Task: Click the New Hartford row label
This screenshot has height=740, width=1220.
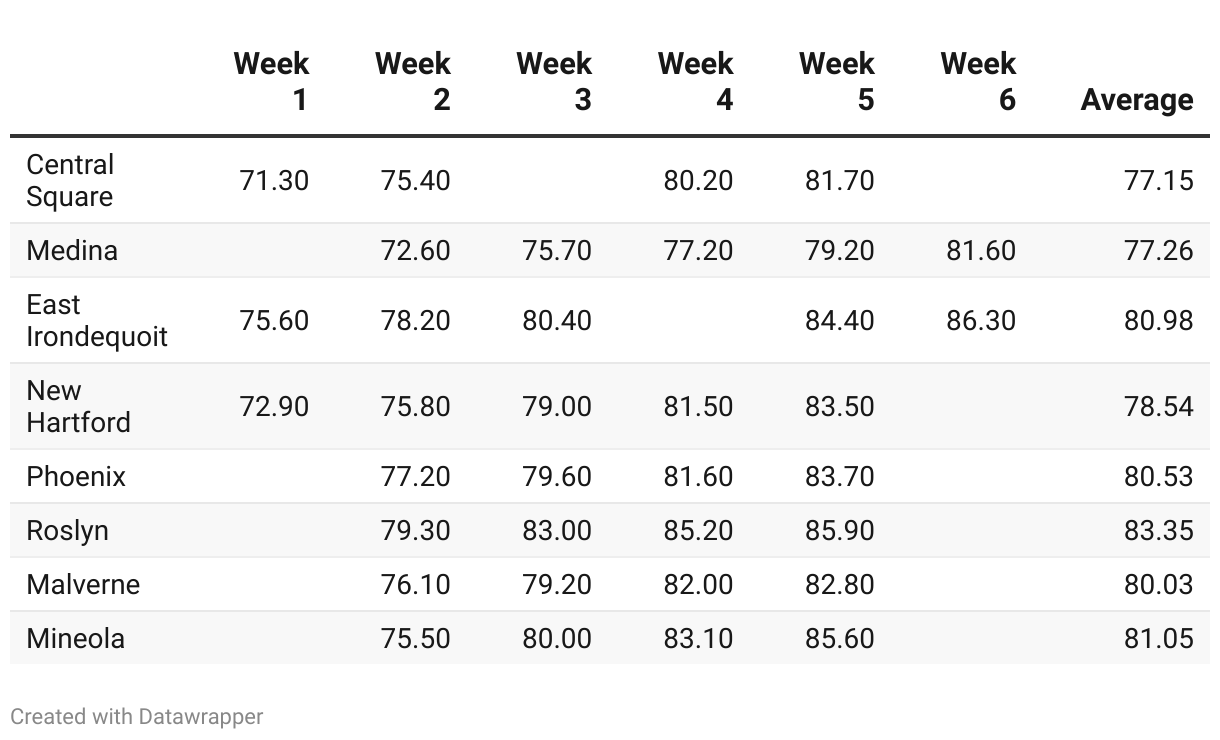Action: tap(78, 406)
